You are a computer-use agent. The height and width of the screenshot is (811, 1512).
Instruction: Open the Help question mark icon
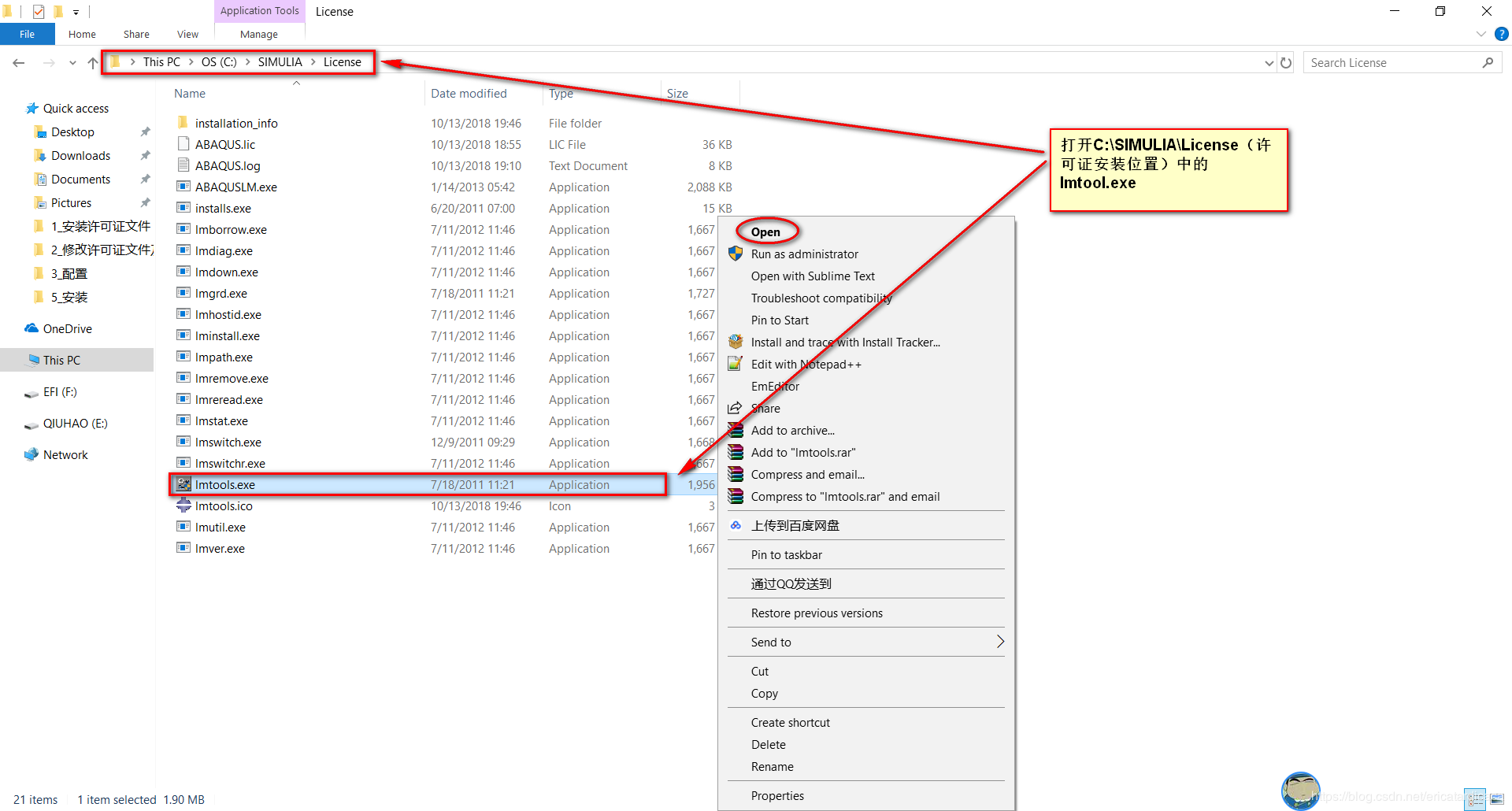pos(1502,34)
